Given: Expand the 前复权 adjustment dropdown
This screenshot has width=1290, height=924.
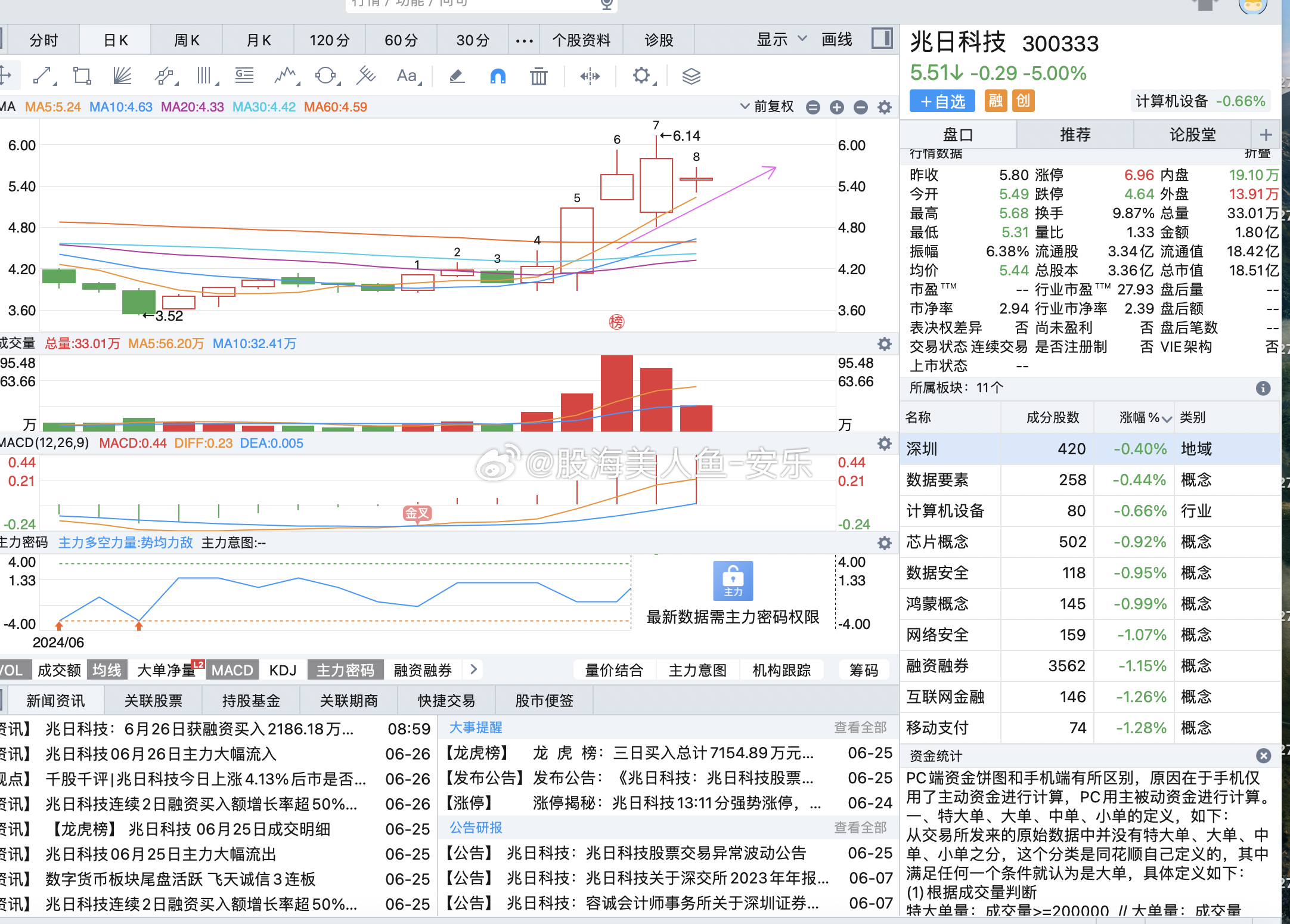Looking at the screenshot, I should pyautogui.click(x=768, y=107).
